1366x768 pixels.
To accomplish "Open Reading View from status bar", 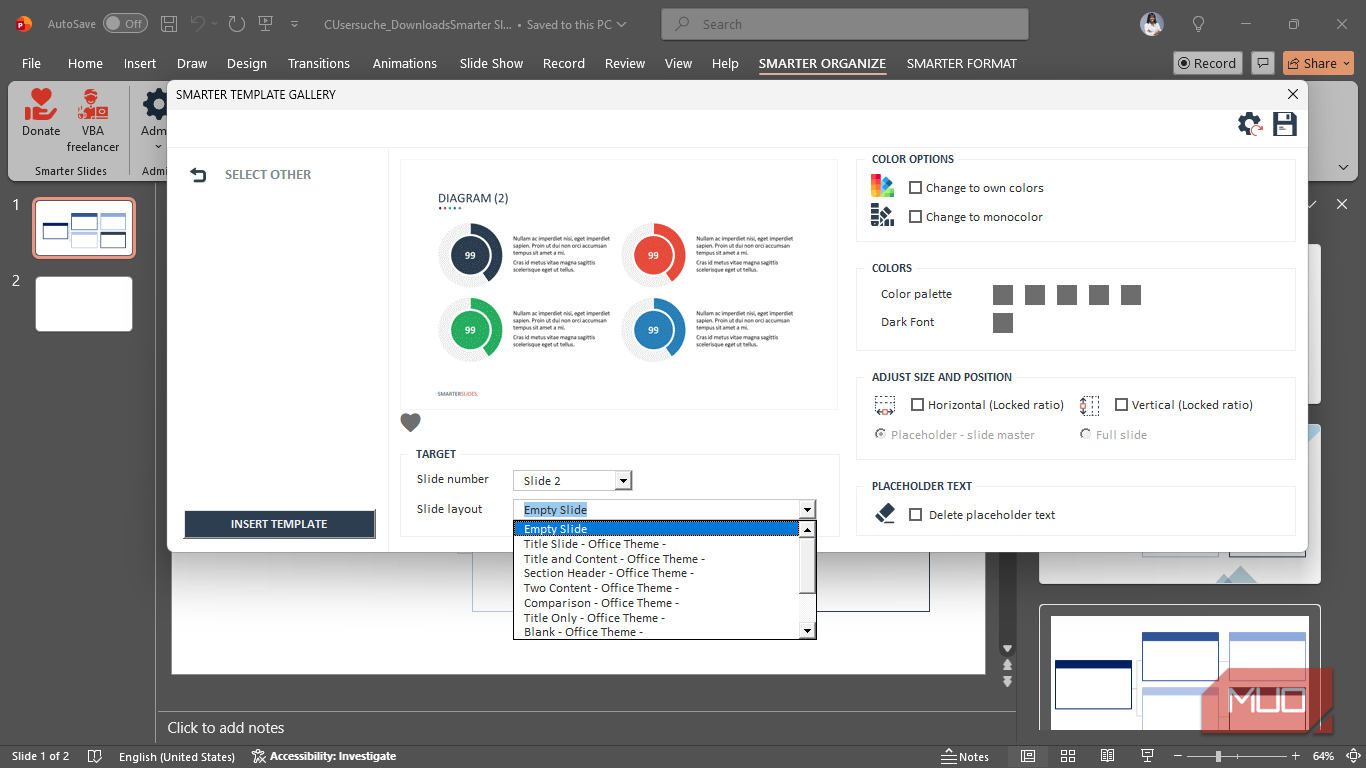I will (1107, 756).
